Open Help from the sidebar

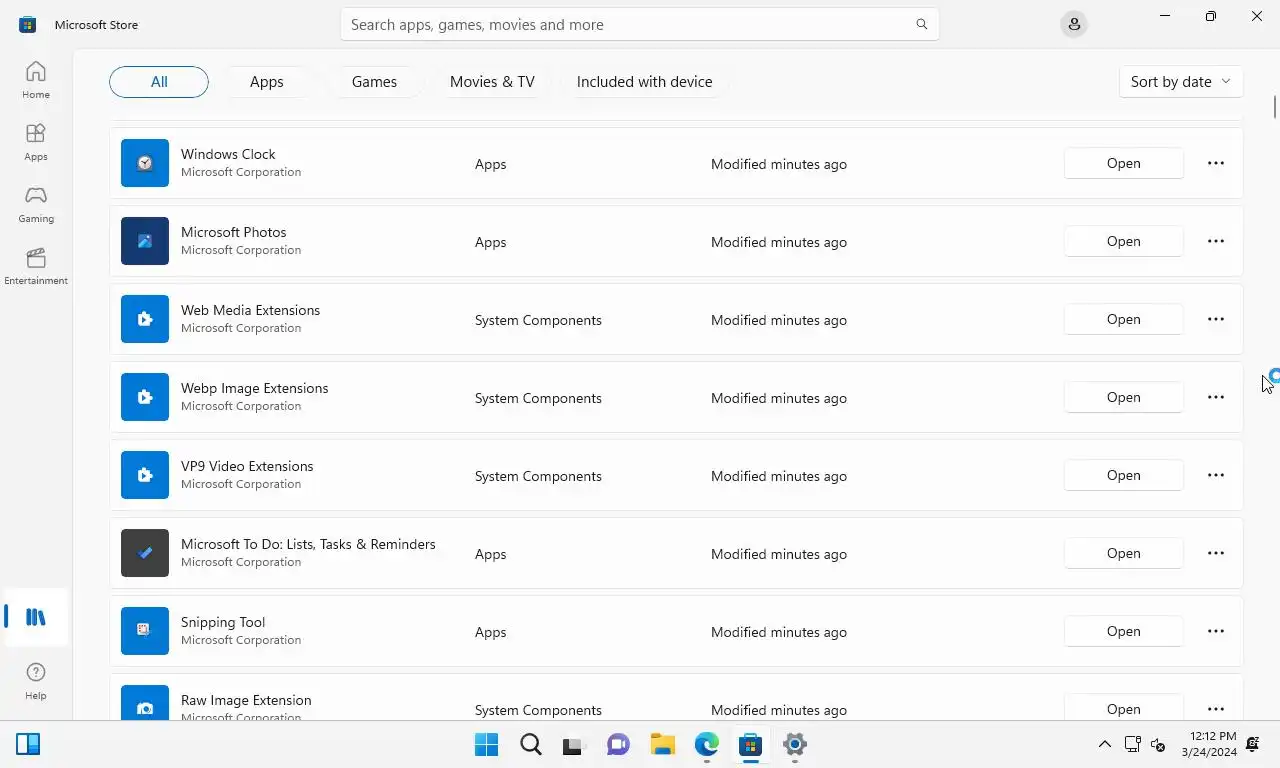point(36,681)
